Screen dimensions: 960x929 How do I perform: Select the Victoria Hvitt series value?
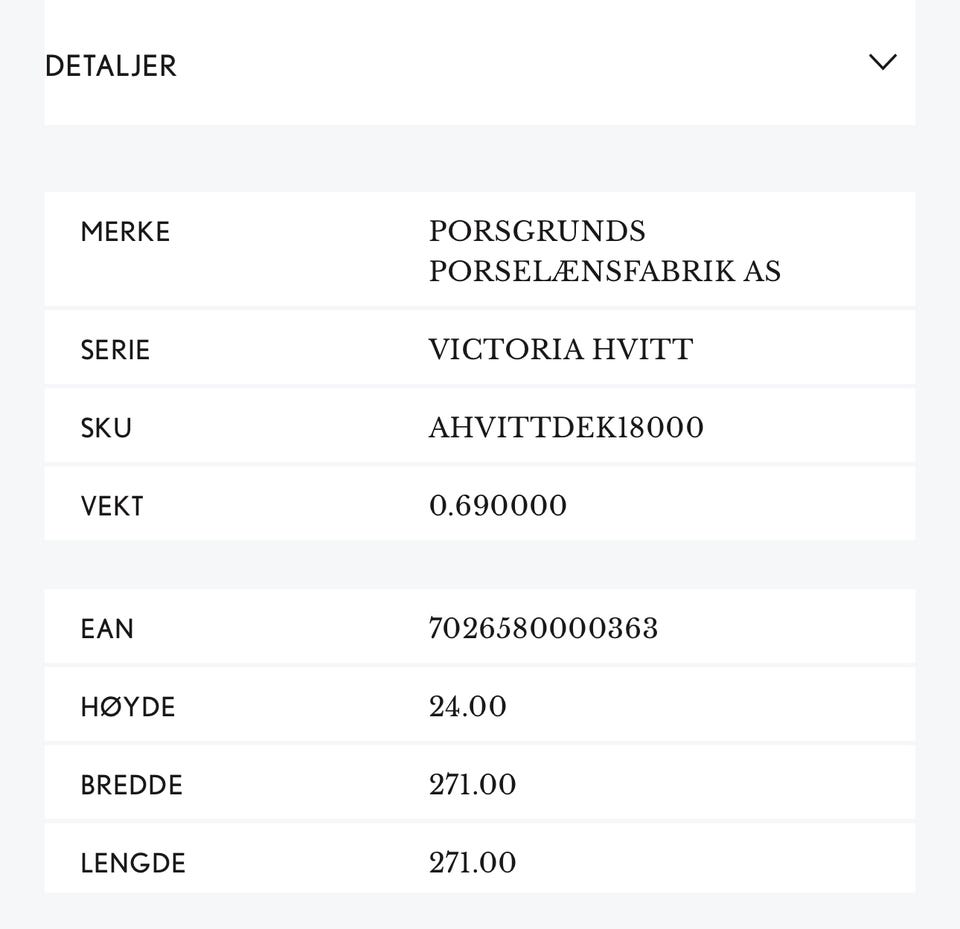point(560,350)
